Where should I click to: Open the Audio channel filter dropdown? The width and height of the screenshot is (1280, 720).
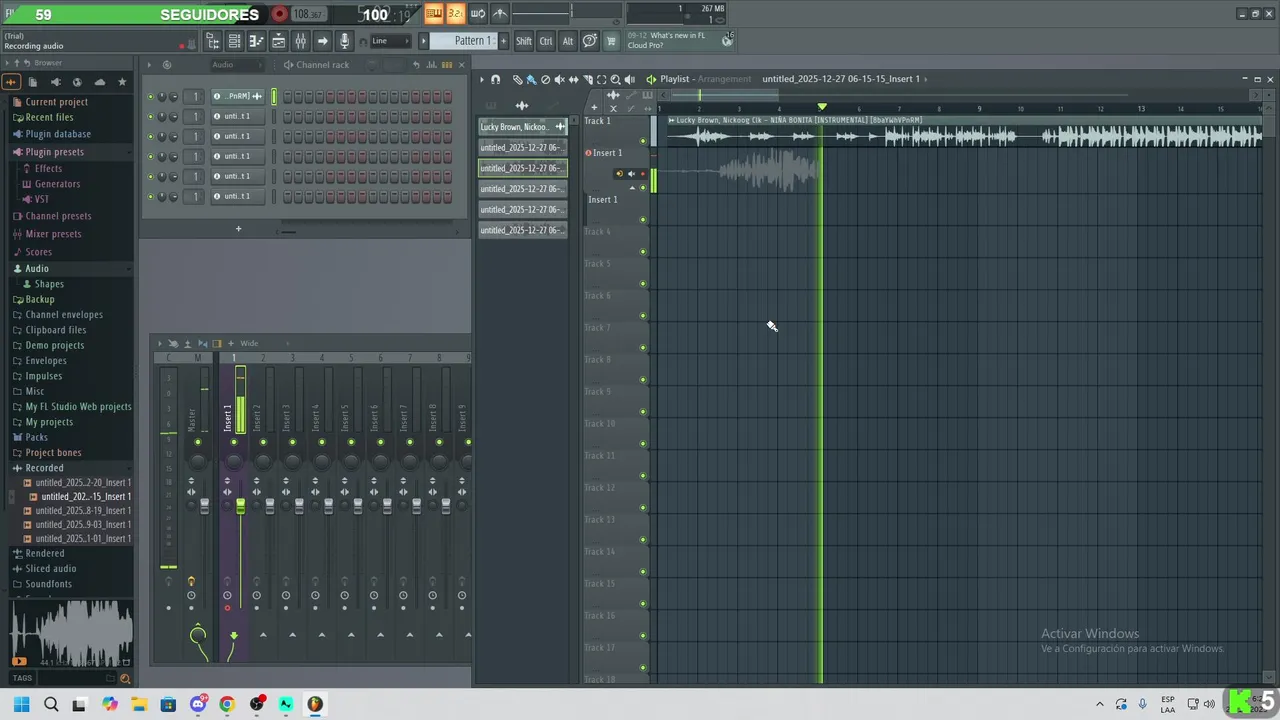tap(236, 65)
